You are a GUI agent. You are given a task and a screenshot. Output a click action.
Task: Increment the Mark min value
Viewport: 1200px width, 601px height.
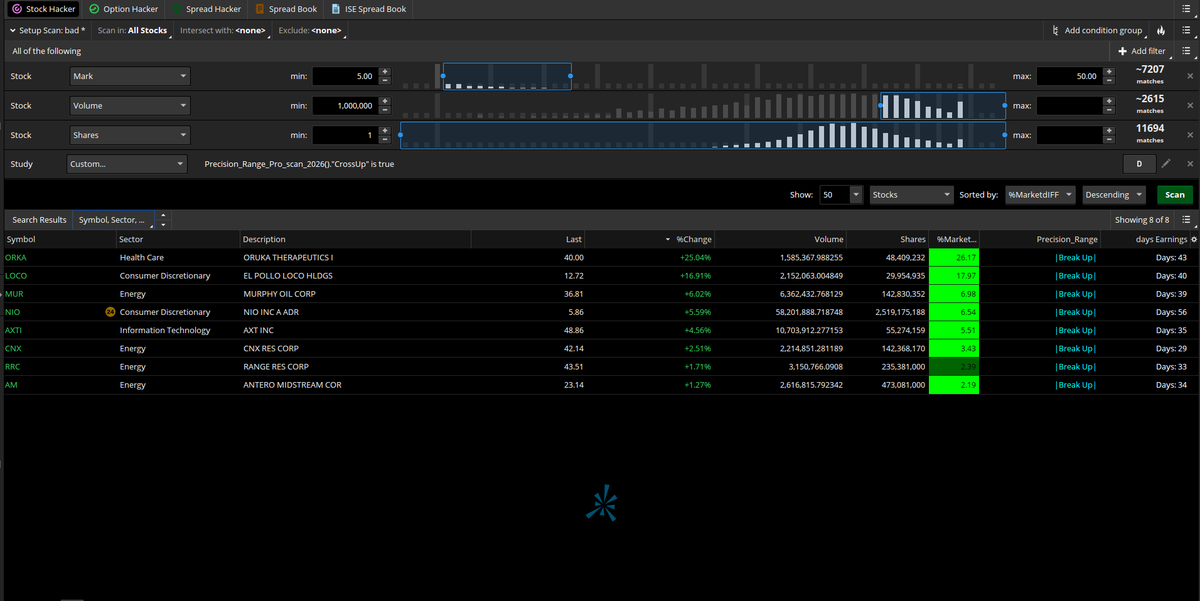pyautogui.click(x=385, y=72)
